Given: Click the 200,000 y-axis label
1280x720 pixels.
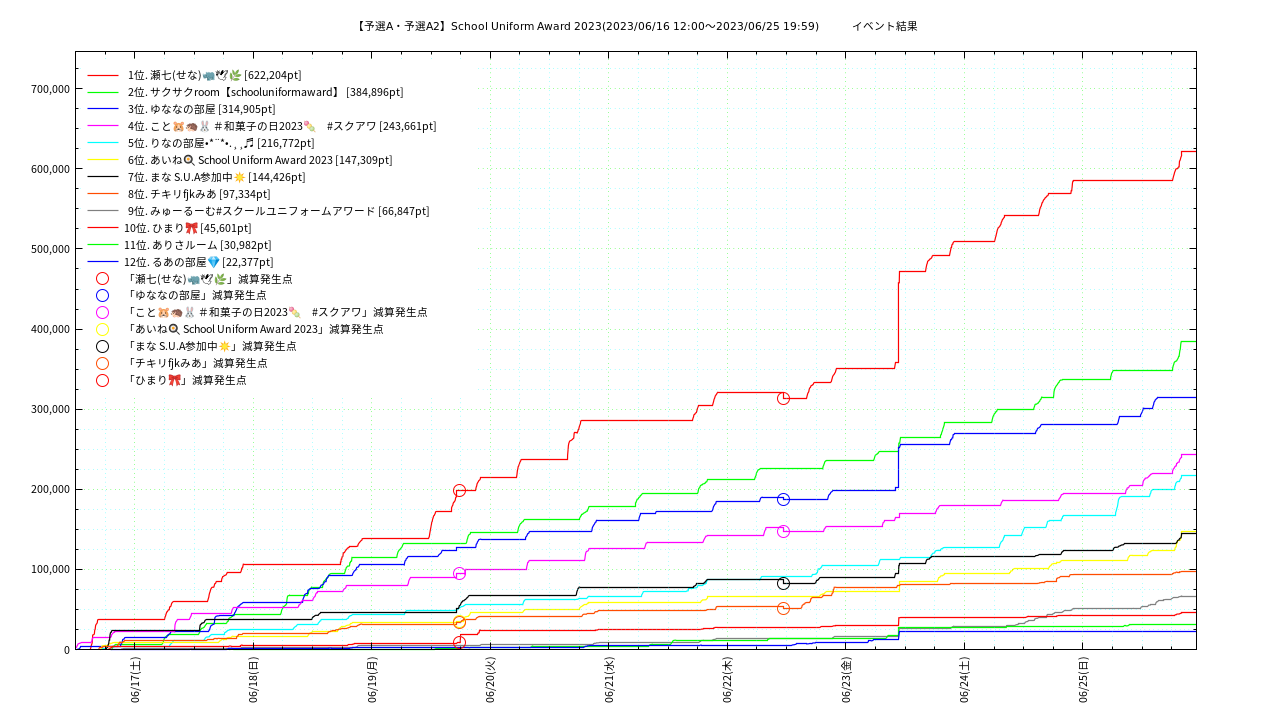Looking at the screenshot, I should [x=50, y=489].
